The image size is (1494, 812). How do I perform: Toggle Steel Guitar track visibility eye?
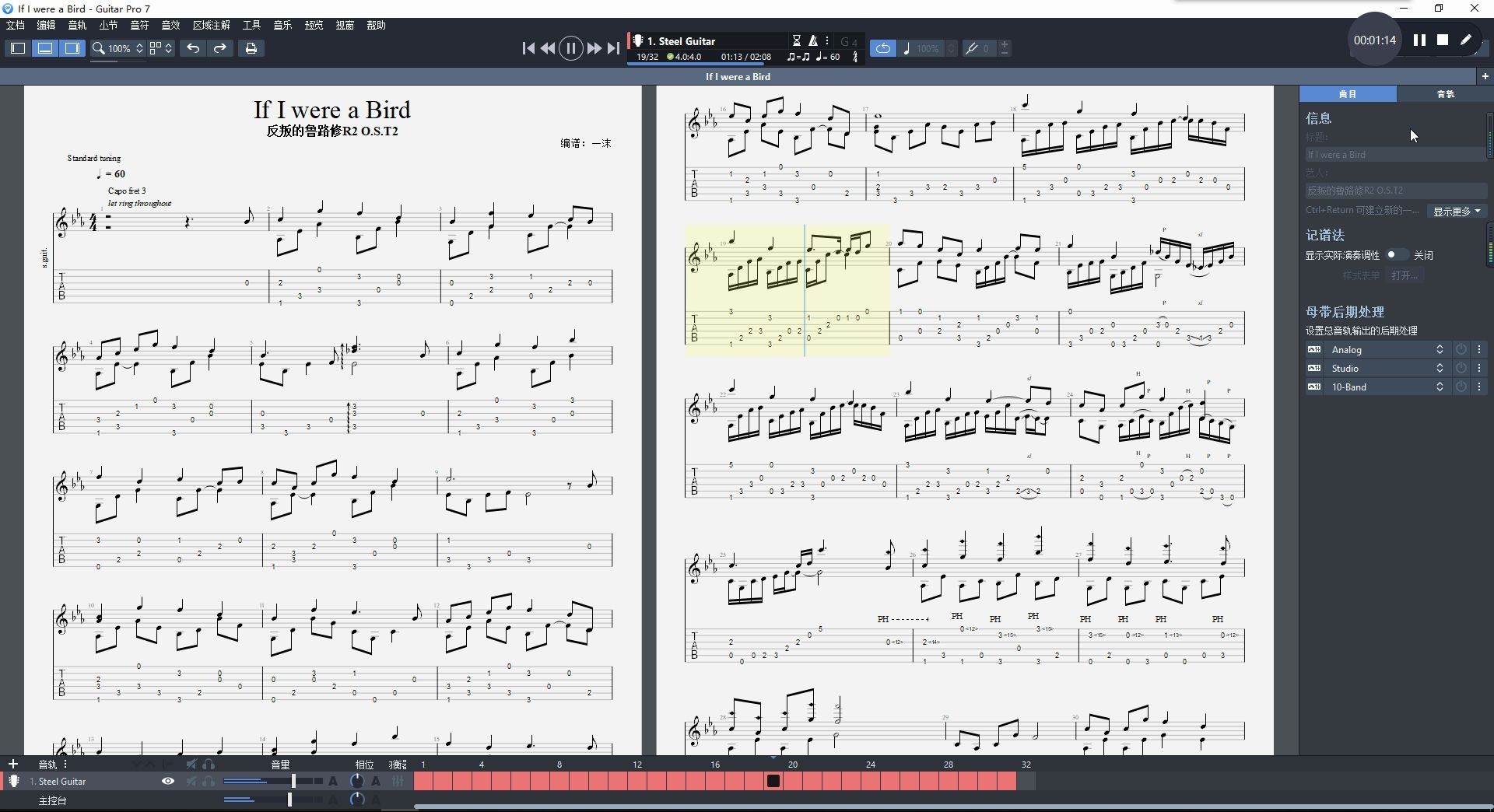click(168, 782)
